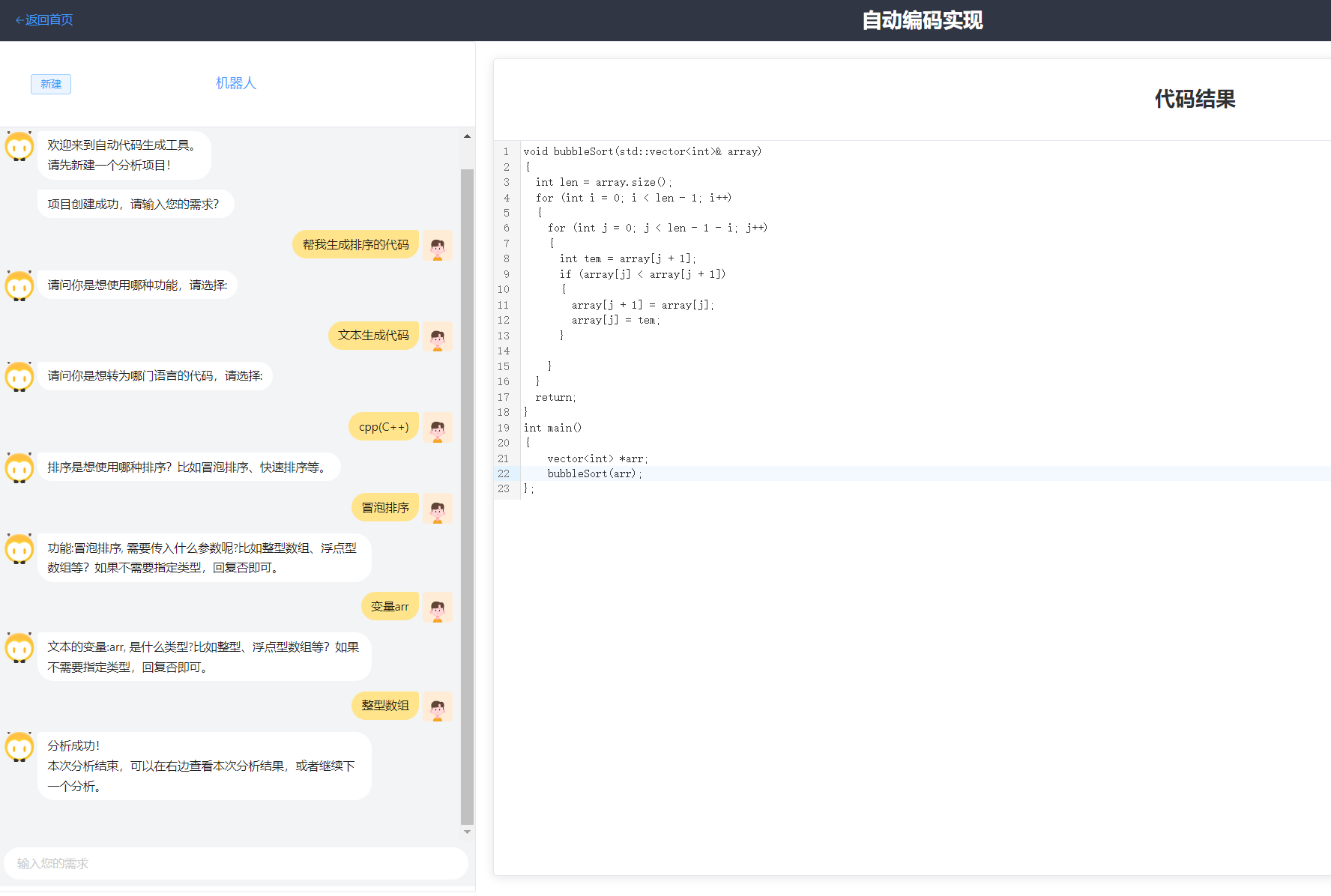Click the user avatar next to 文本生成代码

438,336
